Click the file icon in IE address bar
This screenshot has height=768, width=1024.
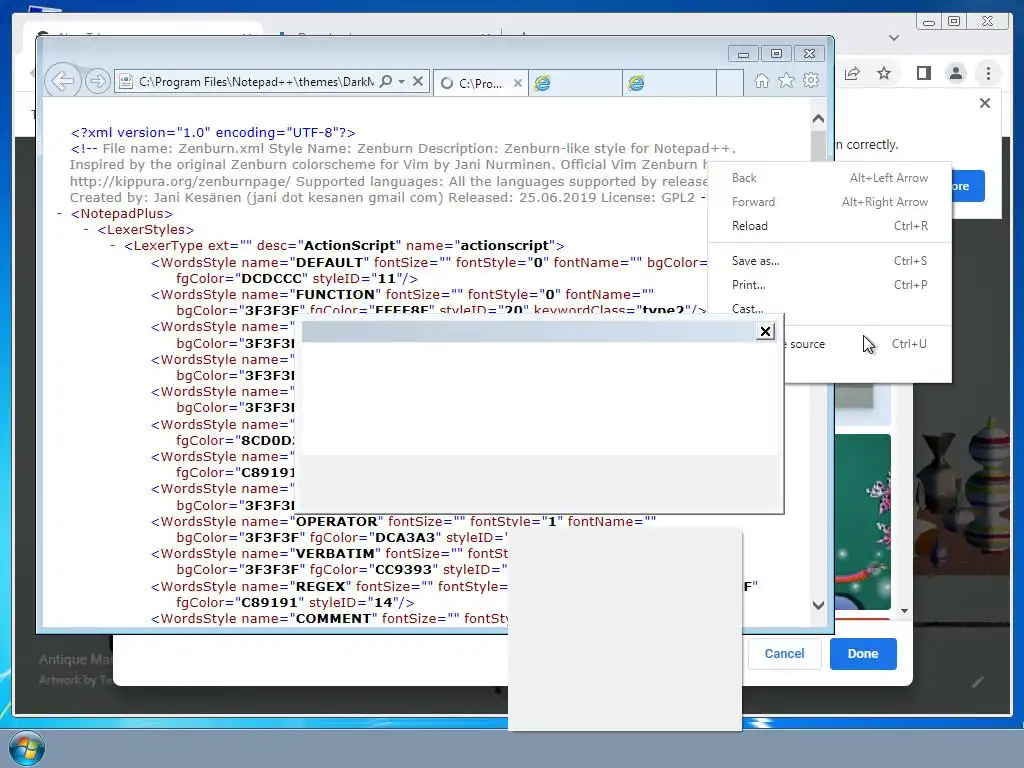click(126, 81)
